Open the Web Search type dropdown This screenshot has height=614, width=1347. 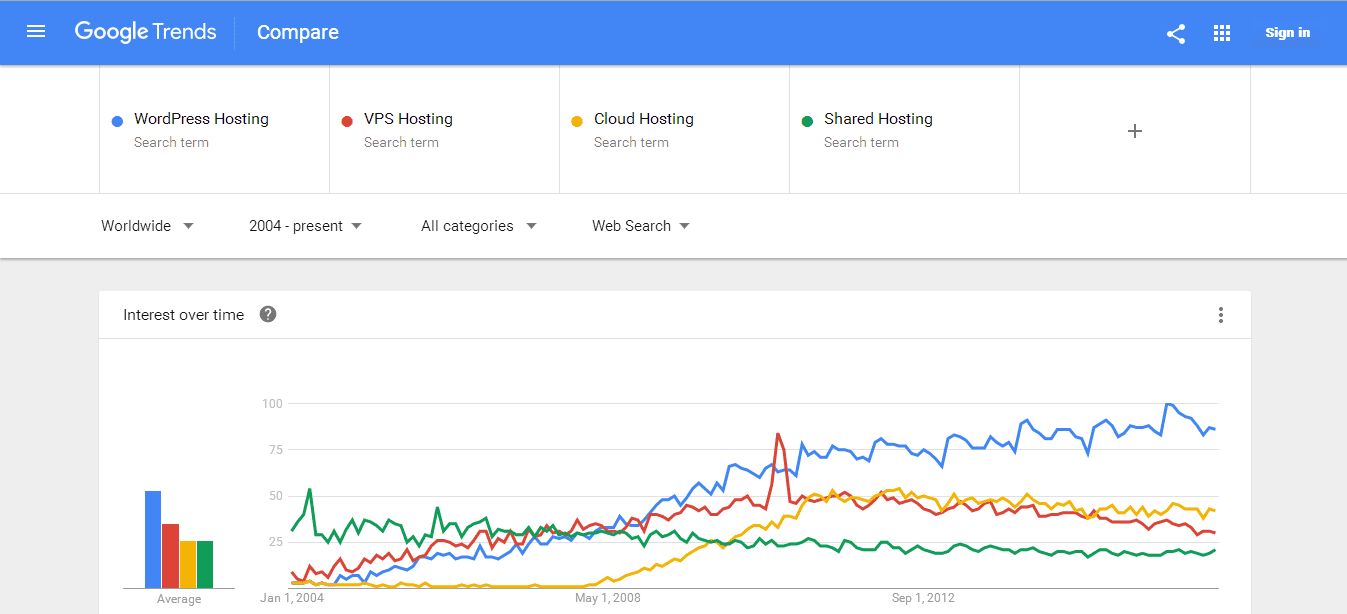click(641, 226)
